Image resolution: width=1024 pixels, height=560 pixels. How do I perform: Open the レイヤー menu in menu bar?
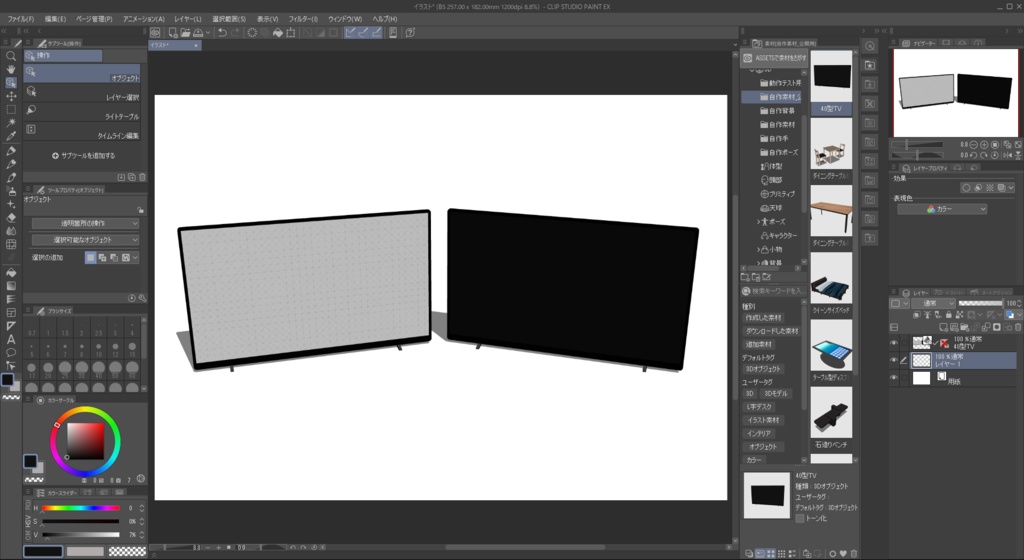(x=187, y=19)
